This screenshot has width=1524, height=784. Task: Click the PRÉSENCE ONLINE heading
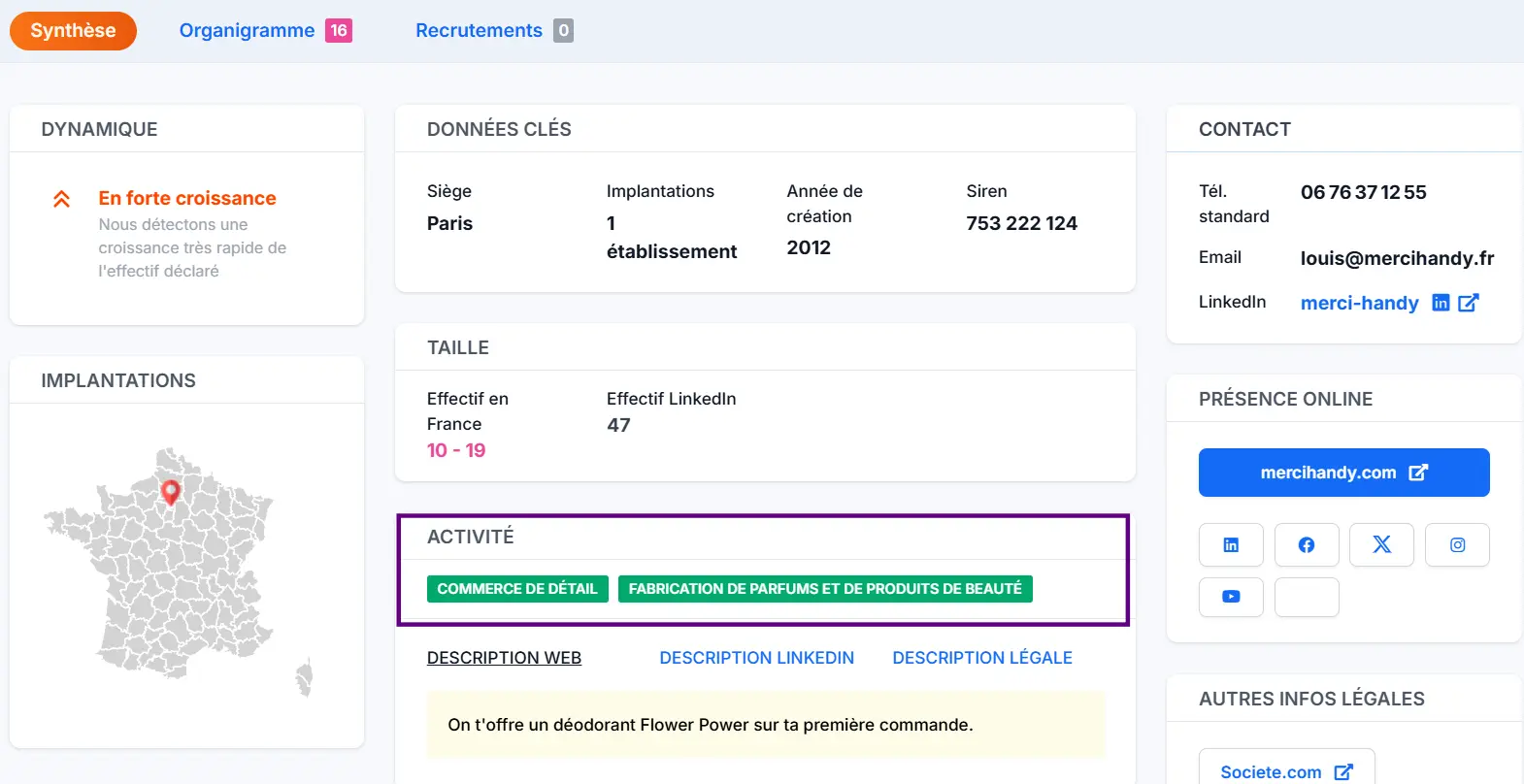coord(1285,399)
